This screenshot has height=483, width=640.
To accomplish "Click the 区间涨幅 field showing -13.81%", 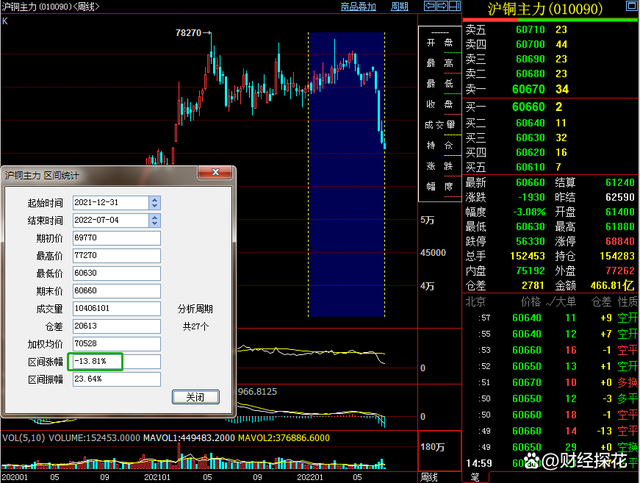I will 117,361.
